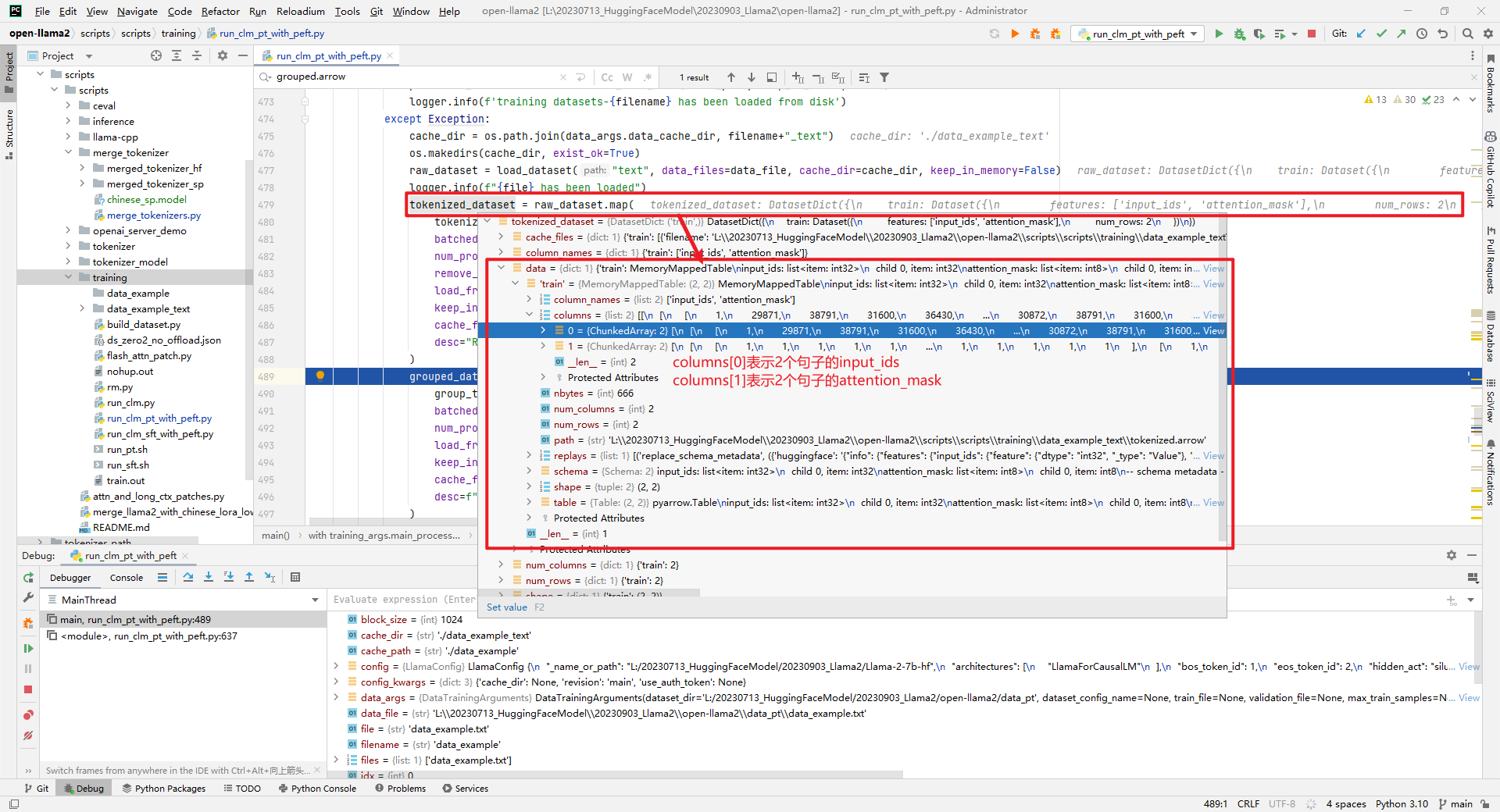Click the Set value link
This screenshot has width=1500, height=812.
506,607
